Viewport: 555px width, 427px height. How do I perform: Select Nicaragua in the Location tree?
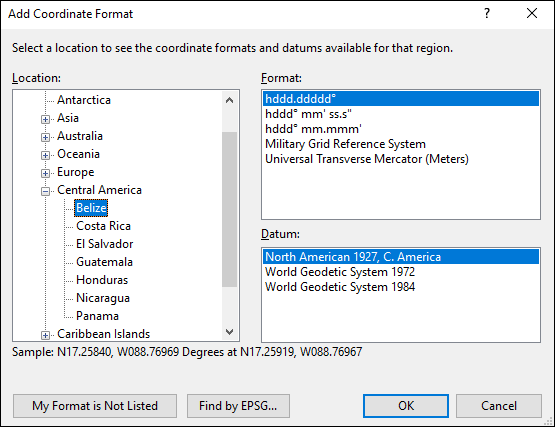[x=103, y=298]
